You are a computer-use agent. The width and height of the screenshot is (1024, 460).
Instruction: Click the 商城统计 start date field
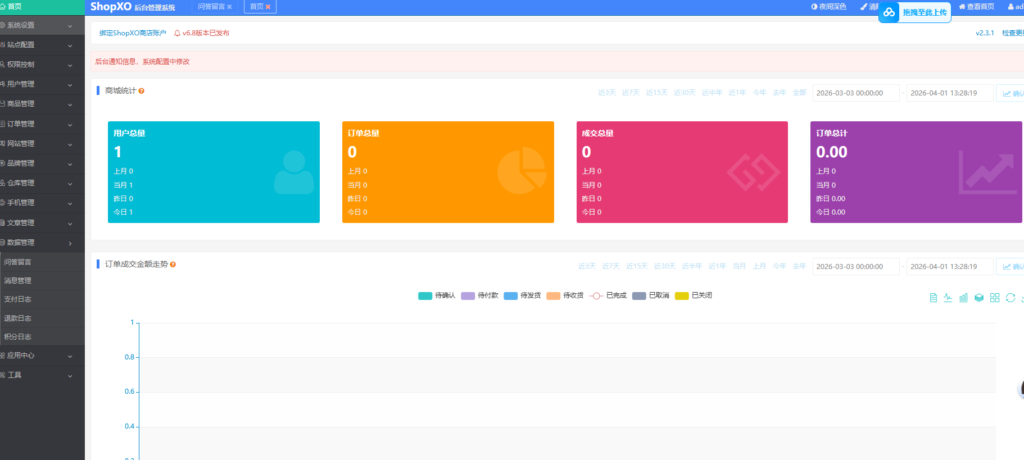tap(855, 93)
